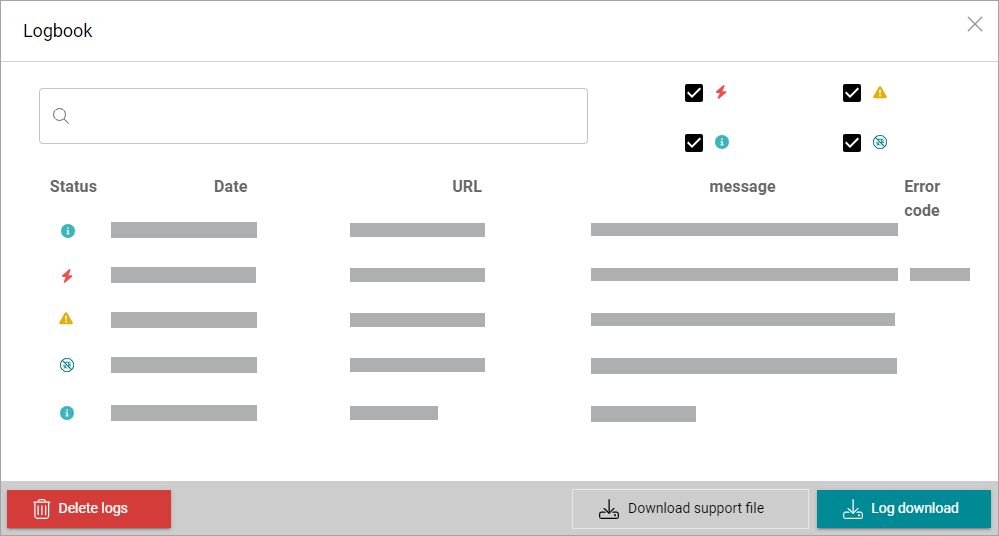Uncheck the error (lightning) filter checkbox
Image resolution: width=999 pixels, height=536 pixels.
(x=694, y=93)
